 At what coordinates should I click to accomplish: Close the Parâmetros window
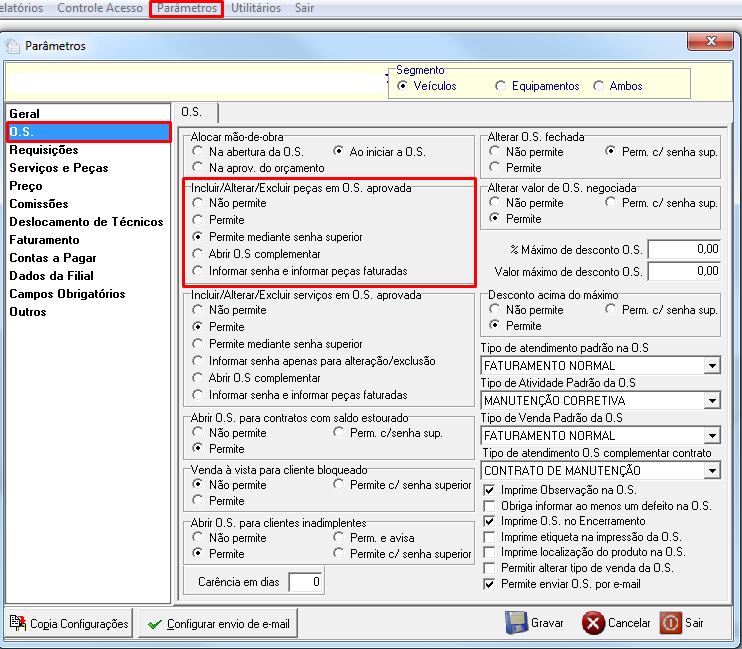point(711,42)
